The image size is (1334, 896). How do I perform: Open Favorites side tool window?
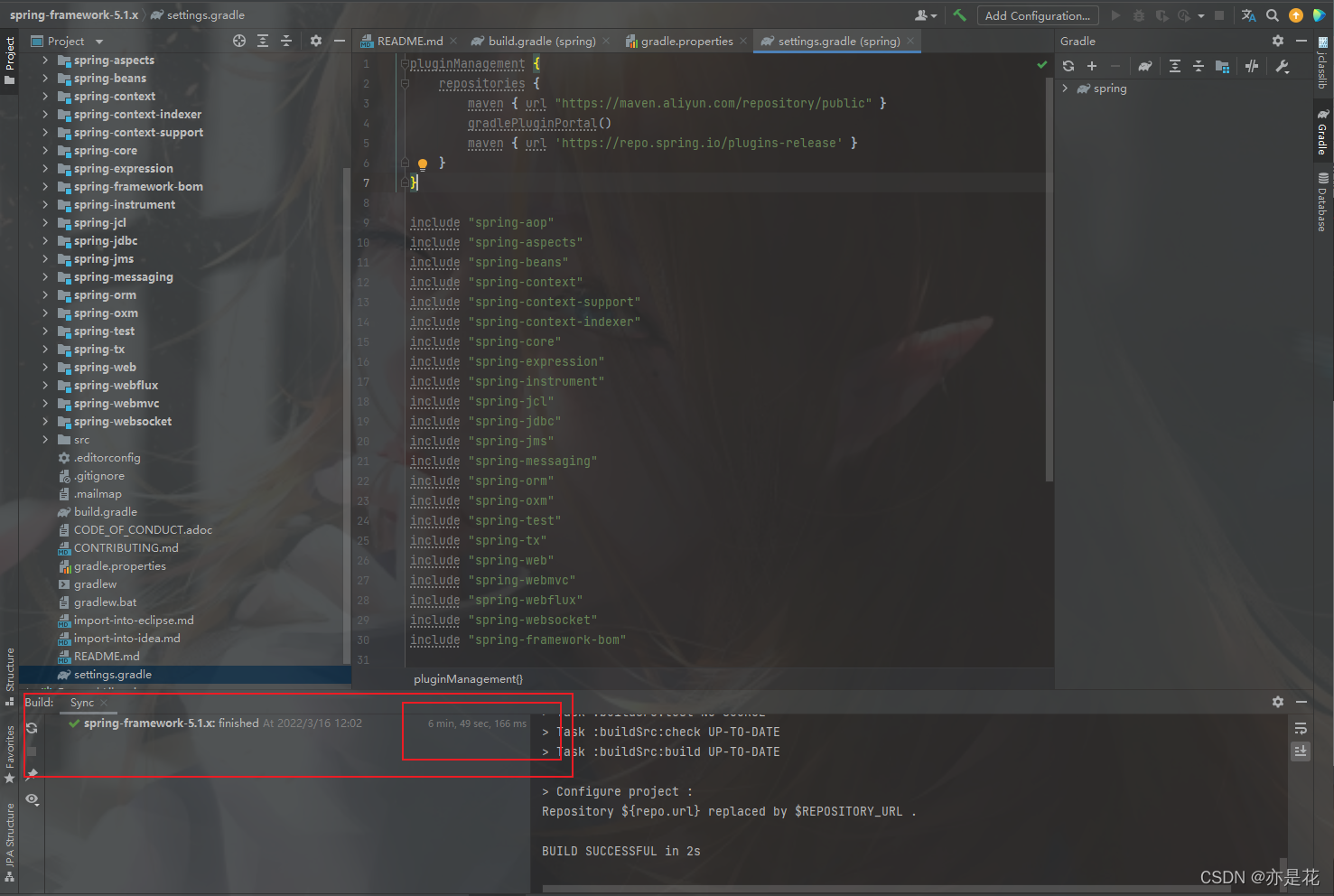pos(10,755)
